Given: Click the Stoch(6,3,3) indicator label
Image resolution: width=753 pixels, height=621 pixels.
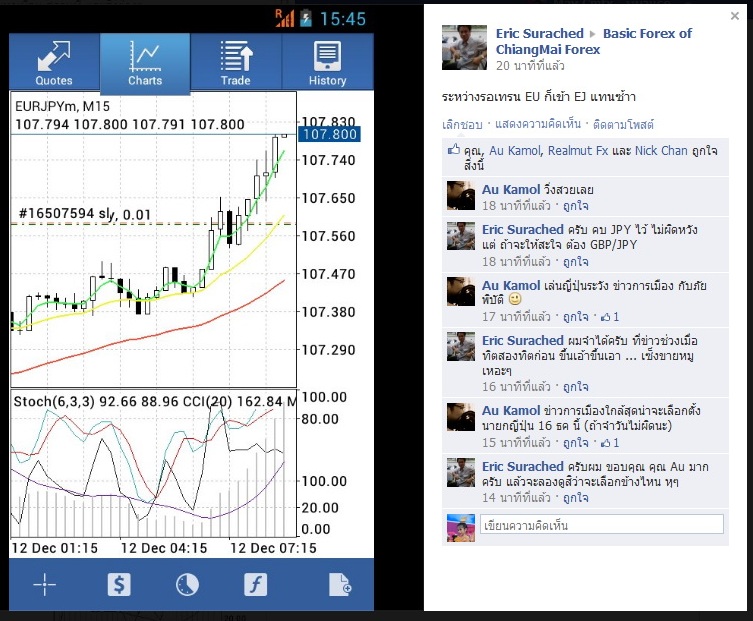Looking at the screenshot, I should pyautogui.click(x=54, y=402).
